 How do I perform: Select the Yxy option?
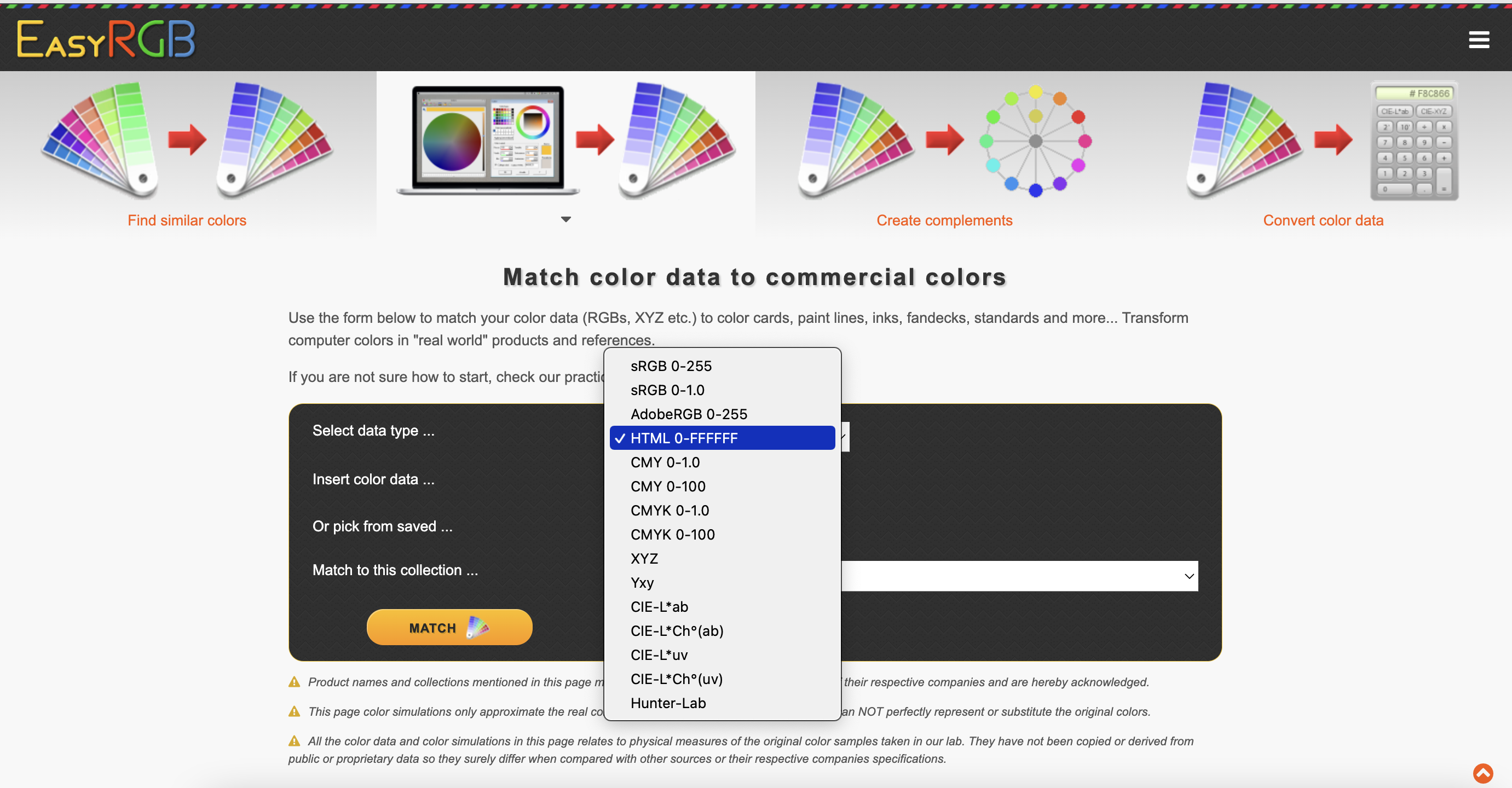click(x=722, y=582)
